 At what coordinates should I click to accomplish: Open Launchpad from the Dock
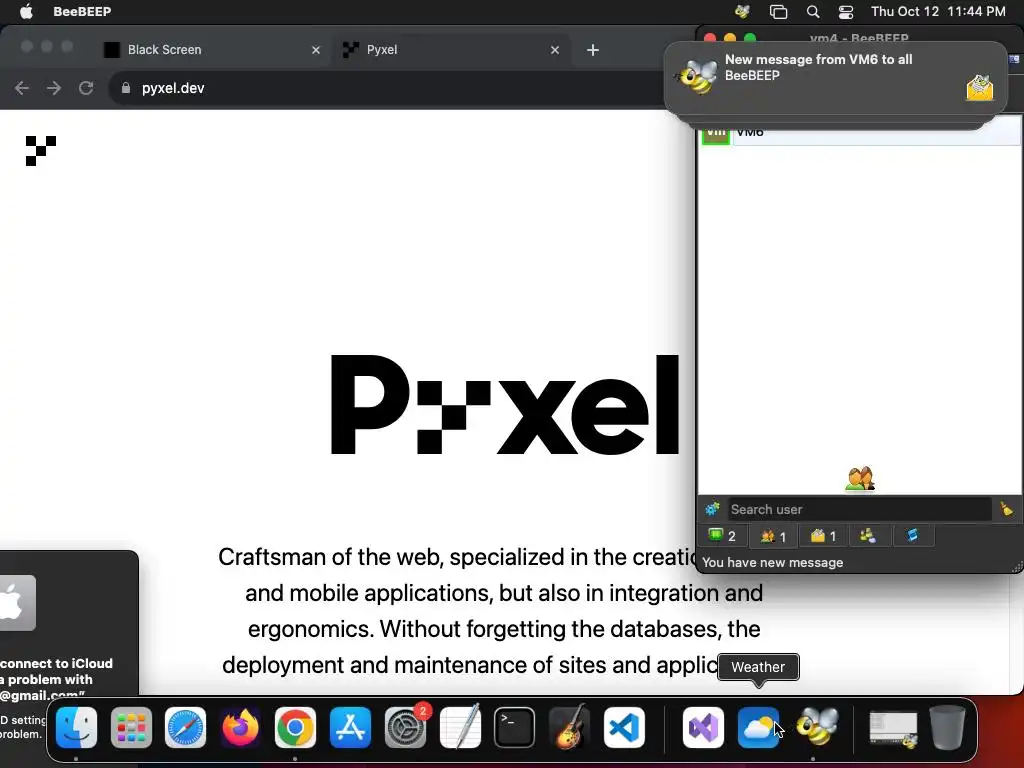pos(131,728)
